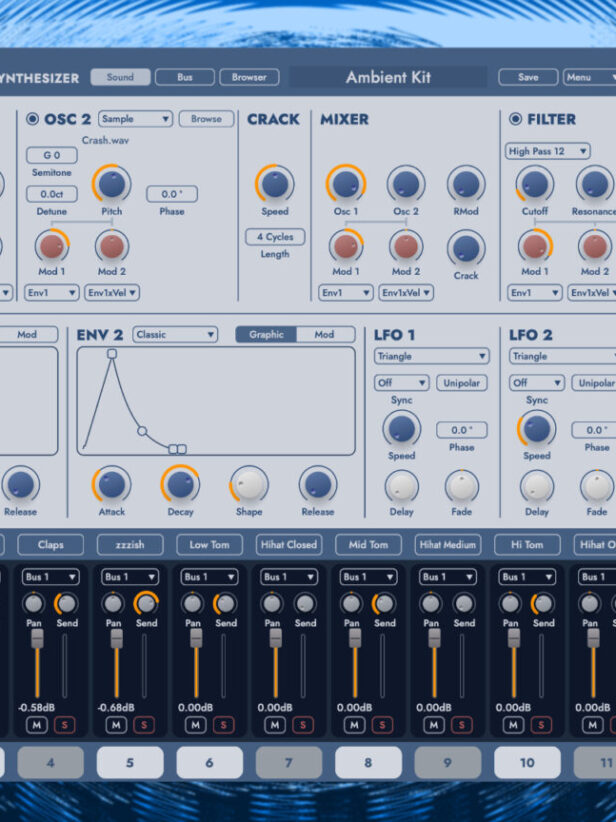Select the Hihat Closed sound slot
616x822 pixels.
click(289, 545)
